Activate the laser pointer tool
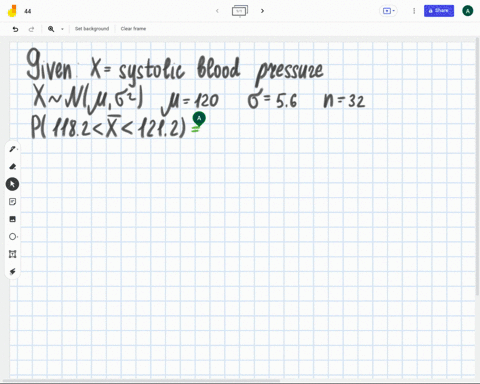Image resolution: width=480 pixels, height=384 pixels. pos(13,271)
